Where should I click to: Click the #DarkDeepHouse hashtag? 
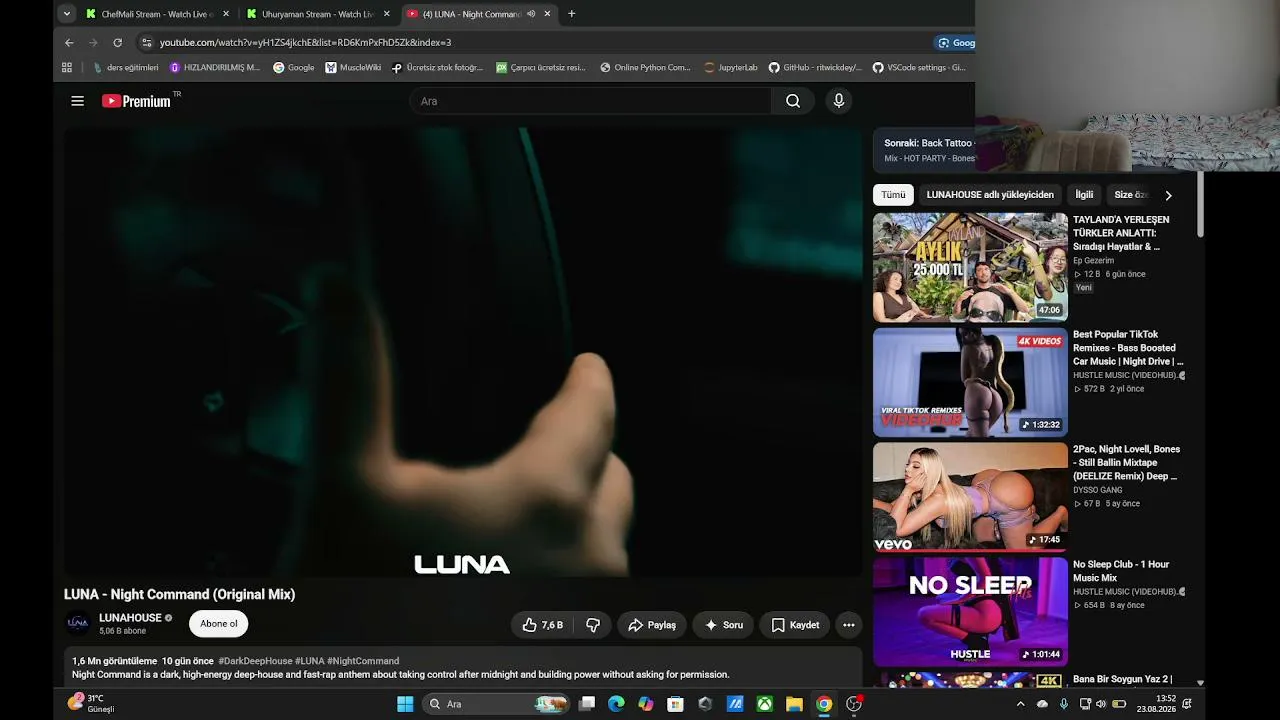(255, 661)
